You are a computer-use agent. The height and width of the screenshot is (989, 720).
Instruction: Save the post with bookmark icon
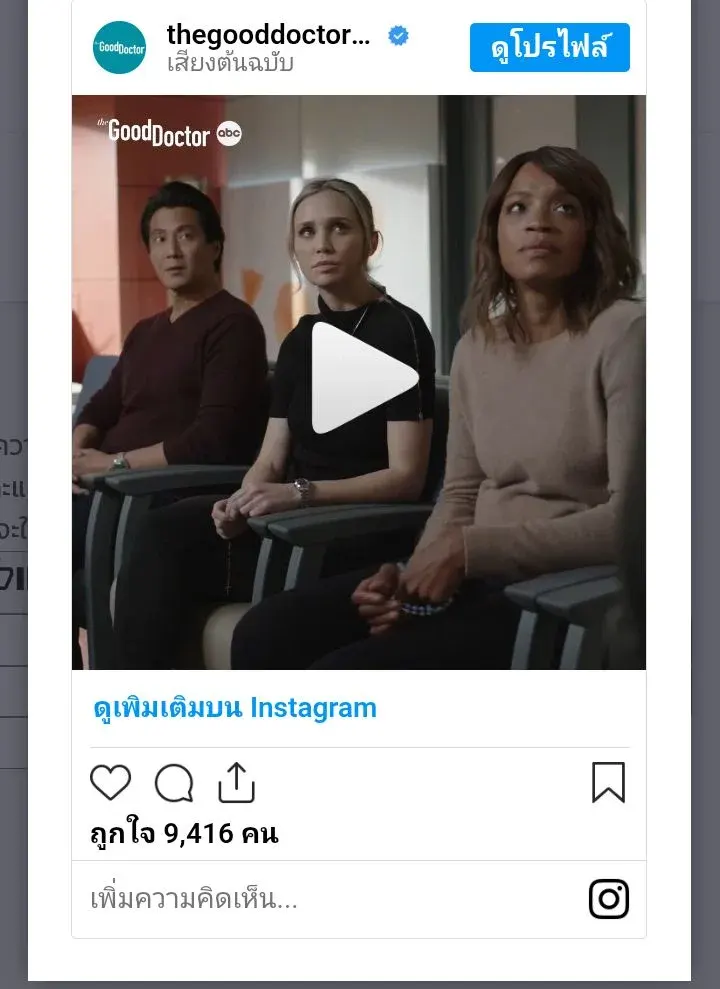tap(608, 783)
